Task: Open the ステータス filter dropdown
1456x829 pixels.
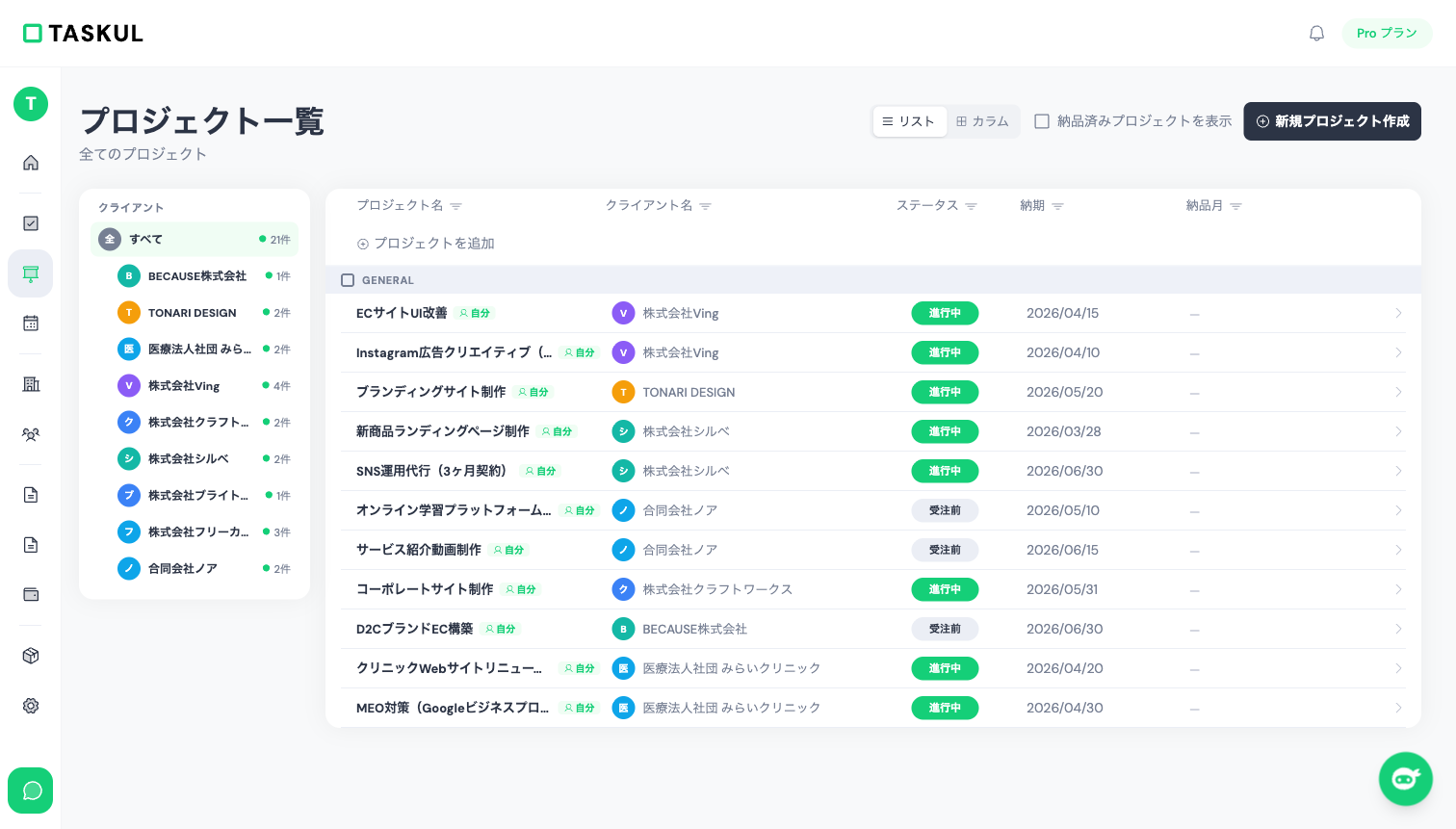Action: coord(971,205)
